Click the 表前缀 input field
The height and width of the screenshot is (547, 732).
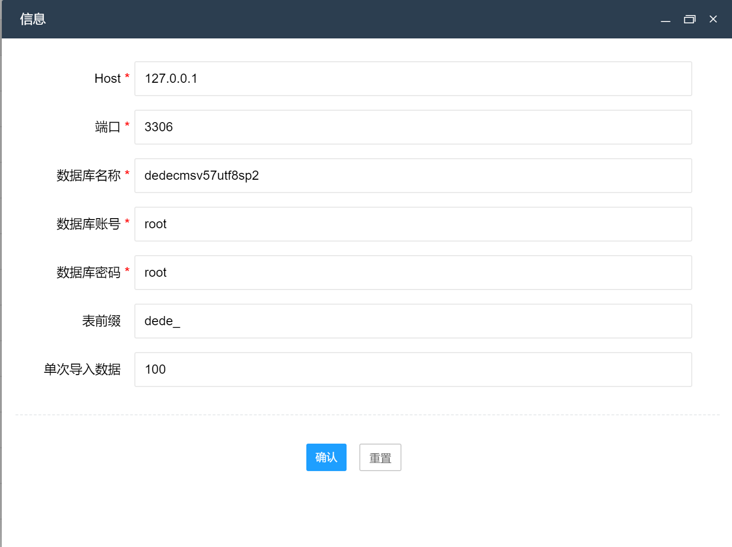413,321
